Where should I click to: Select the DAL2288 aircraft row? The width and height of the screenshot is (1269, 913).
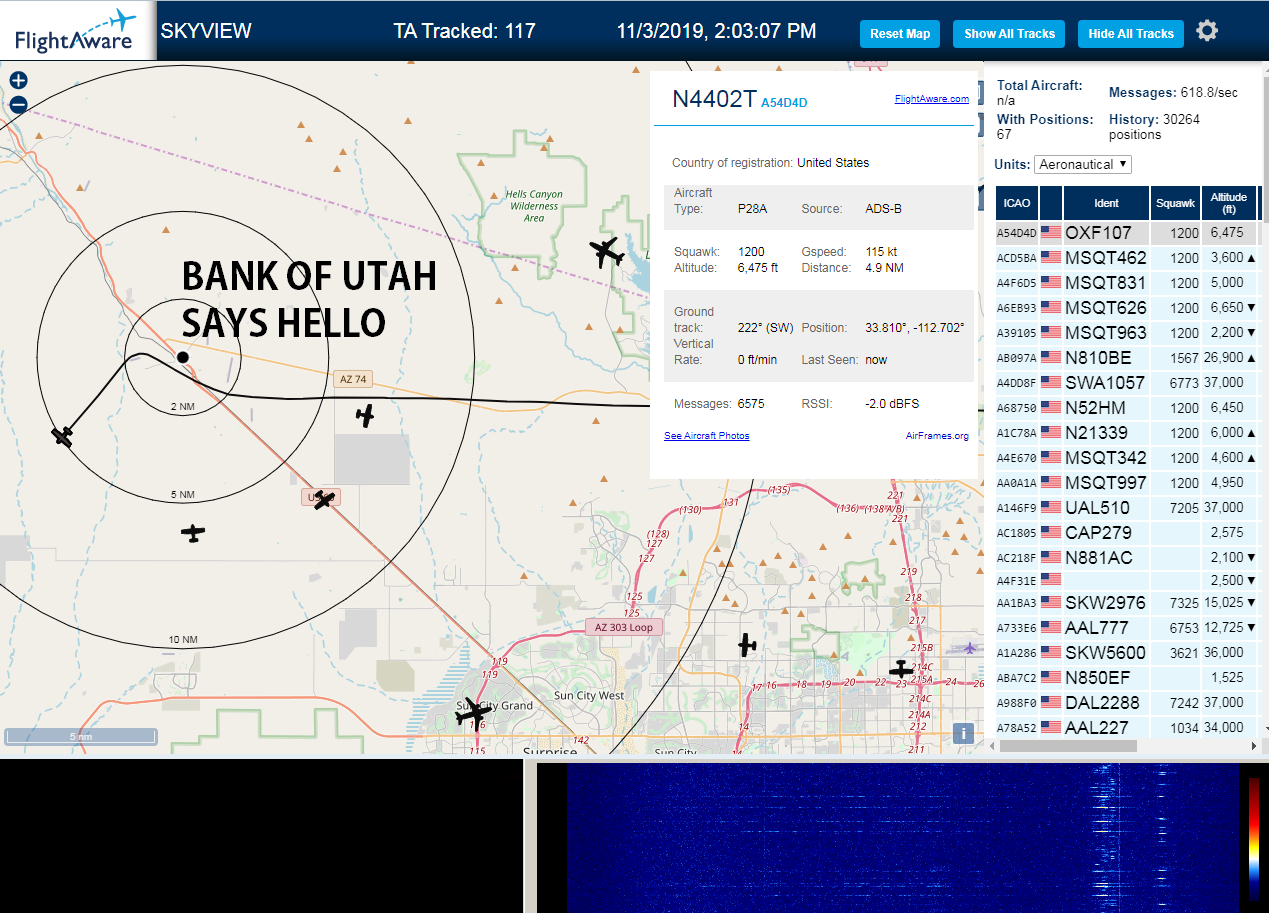[x=1127, y=702]
